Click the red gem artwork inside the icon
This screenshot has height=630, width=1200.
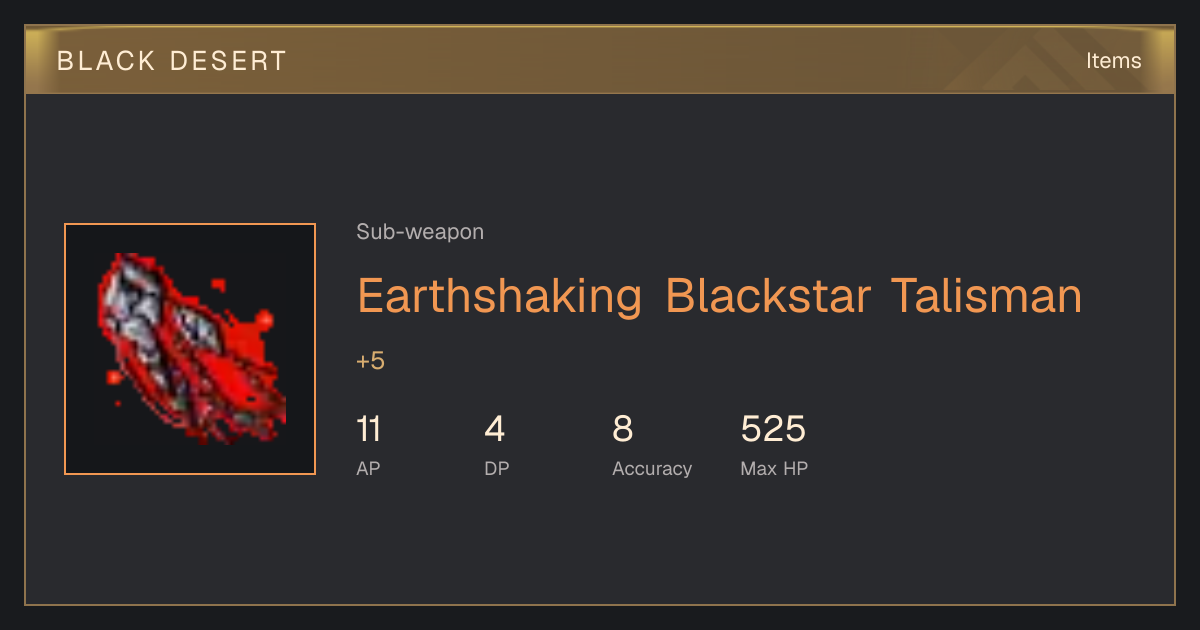tap(190, 348)
